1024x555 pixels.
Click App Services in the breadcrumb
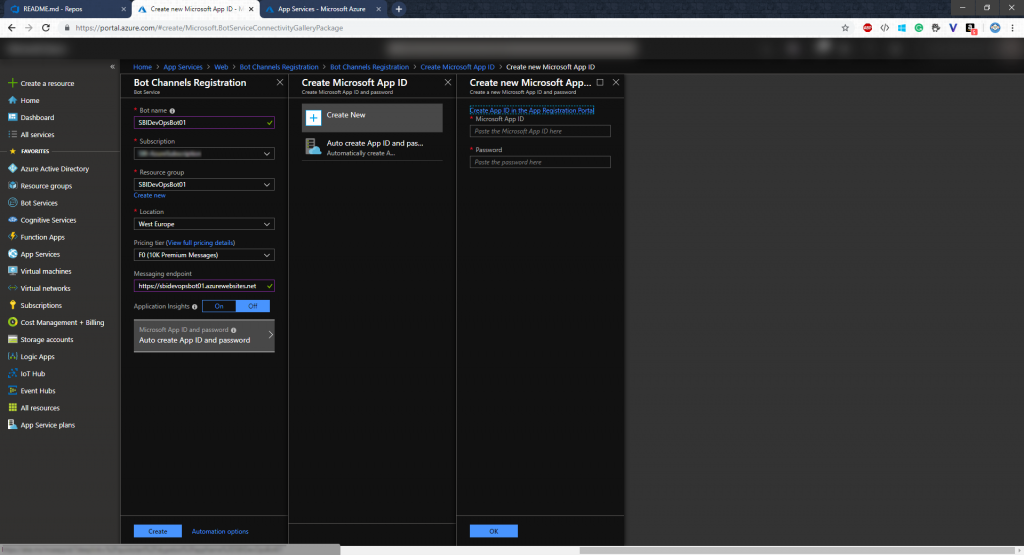[x=183, y=67]
